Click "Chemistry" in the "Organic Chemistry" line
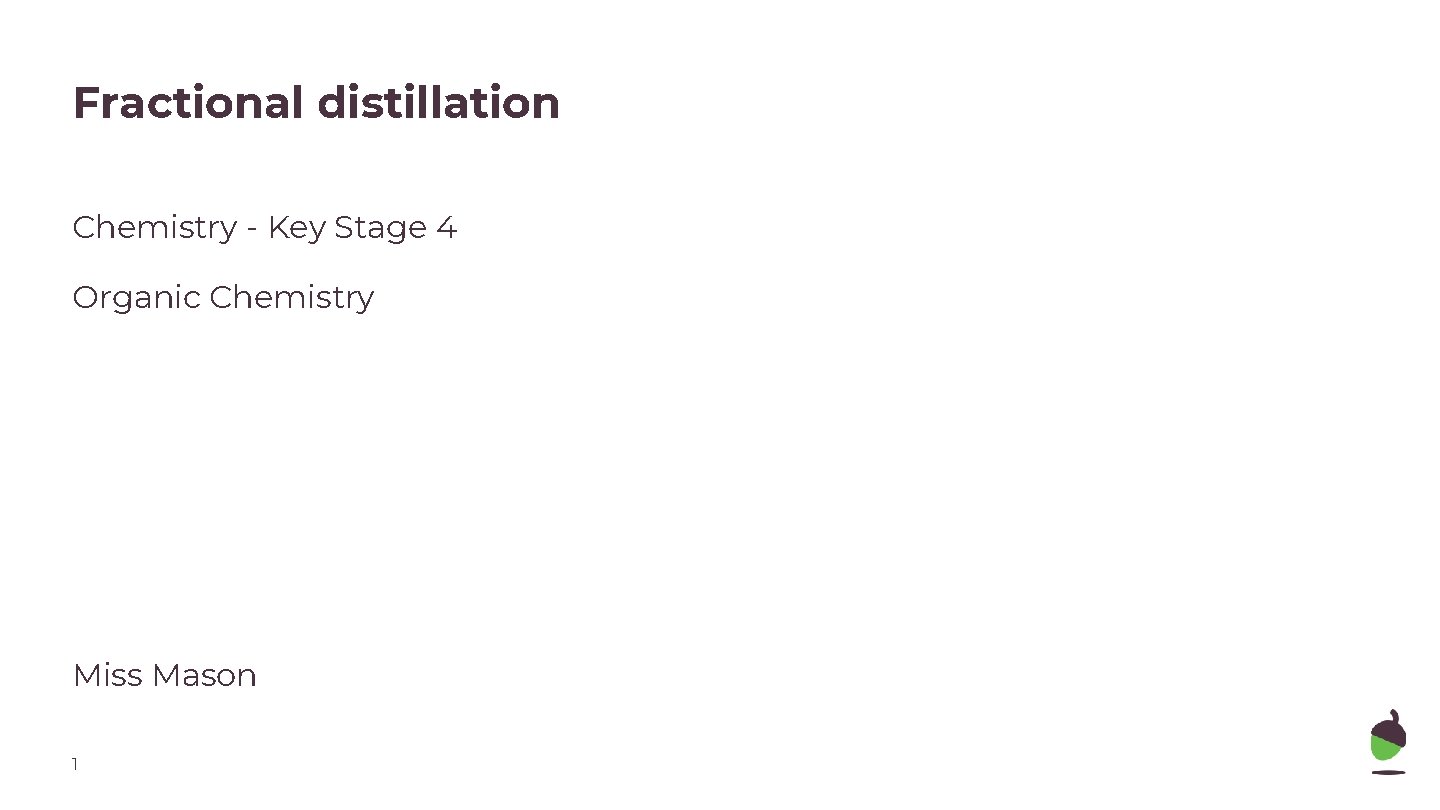Image resolution: width=1440 pixels, height=810 pixels. (x=292, y=298)
